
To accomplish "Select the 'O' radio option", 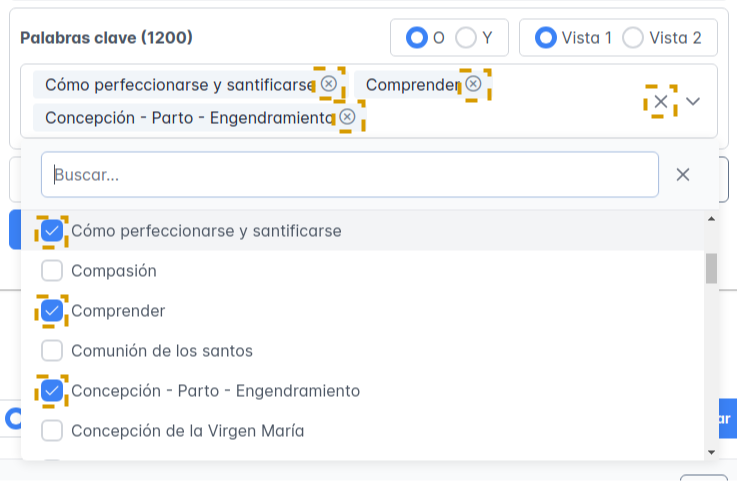I will click(416, 38).
